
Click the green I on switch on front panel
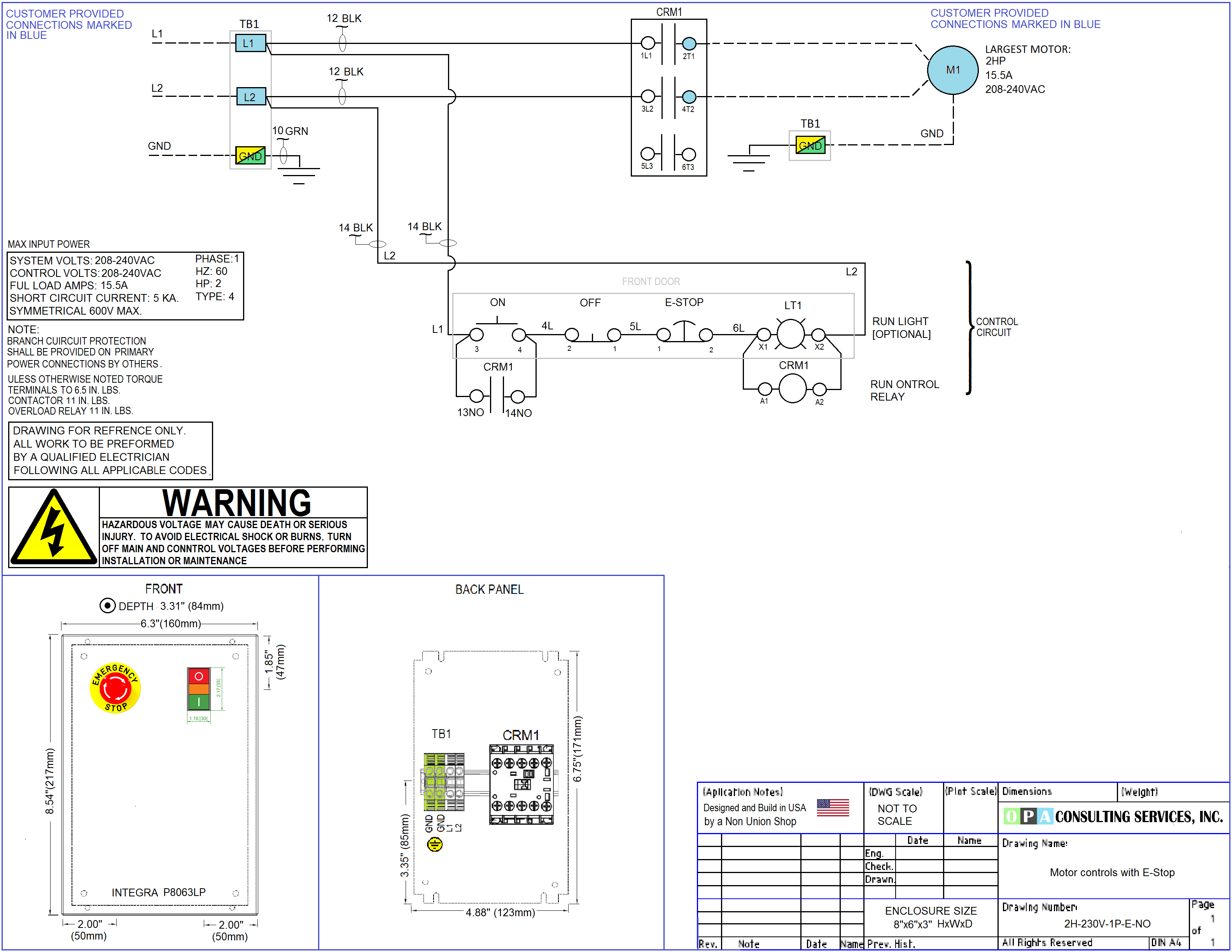(x=199, y=702)
